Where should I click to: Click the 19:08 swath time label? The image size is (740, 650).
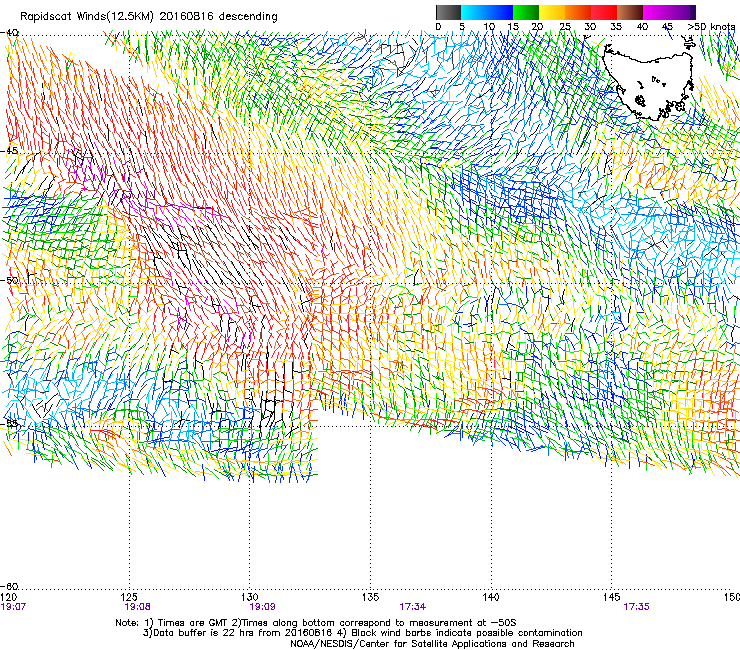coord(137,607)
